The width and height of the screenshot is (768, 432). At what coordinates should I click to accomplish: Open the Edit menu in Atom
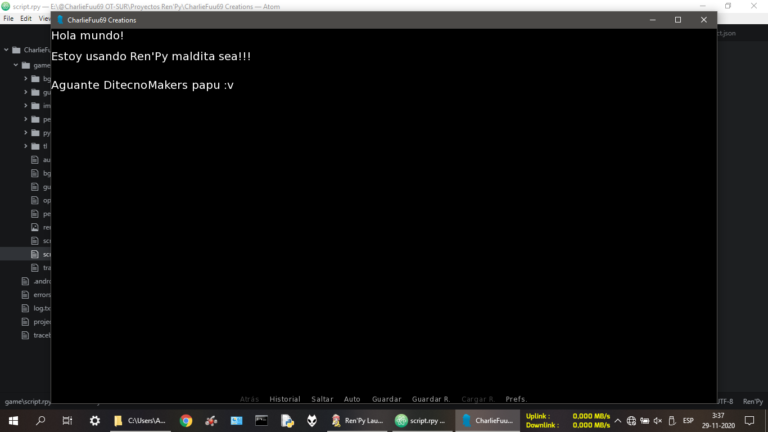(x=26, y=18)
